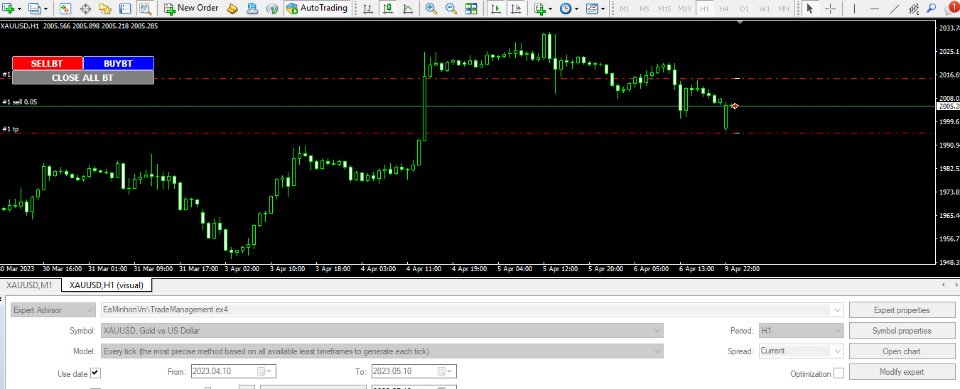Toggle the Strategy Tester magnifier icon

145,9
